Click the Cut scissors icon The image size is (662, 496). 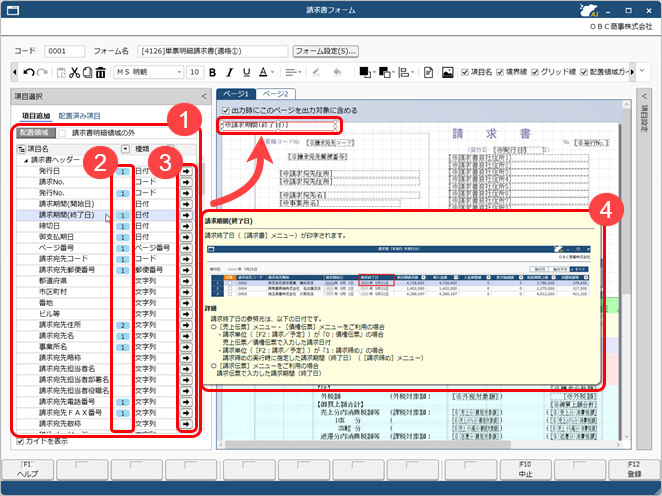coord(74,72)
